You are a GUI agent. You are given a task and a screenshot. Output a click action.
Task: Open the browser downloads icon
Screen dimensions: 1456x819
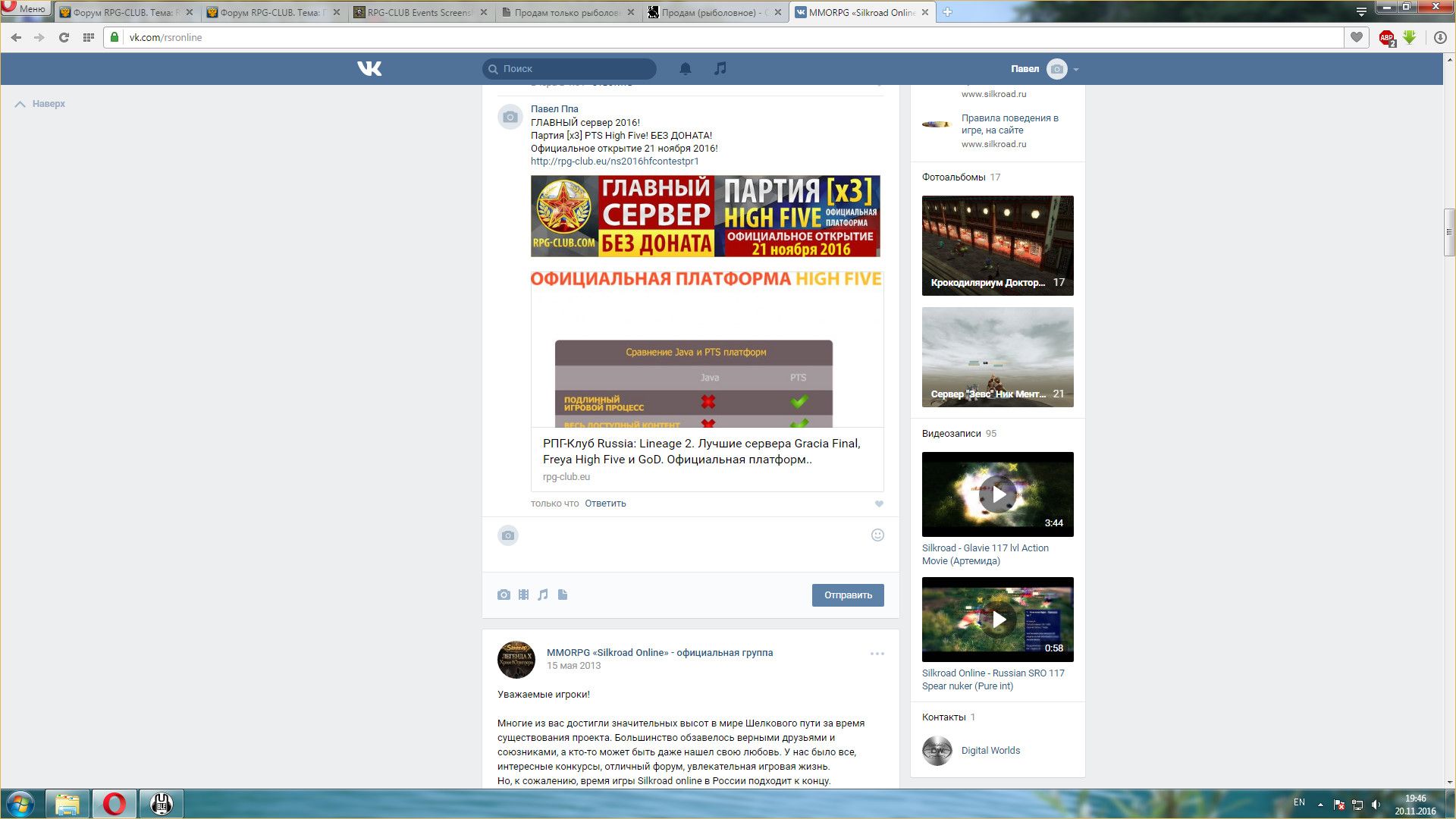[x=1440, y=37]
